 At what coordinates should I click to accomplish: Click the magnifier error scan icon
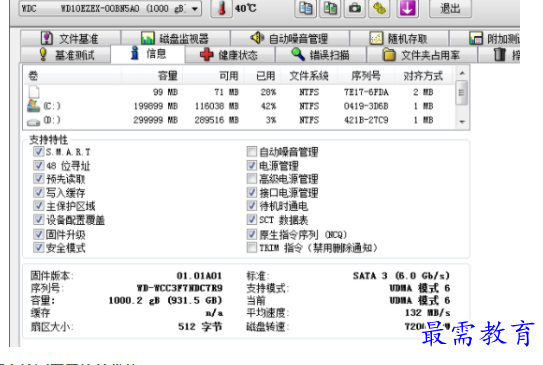pyautogui.click(x=297, y=54)
